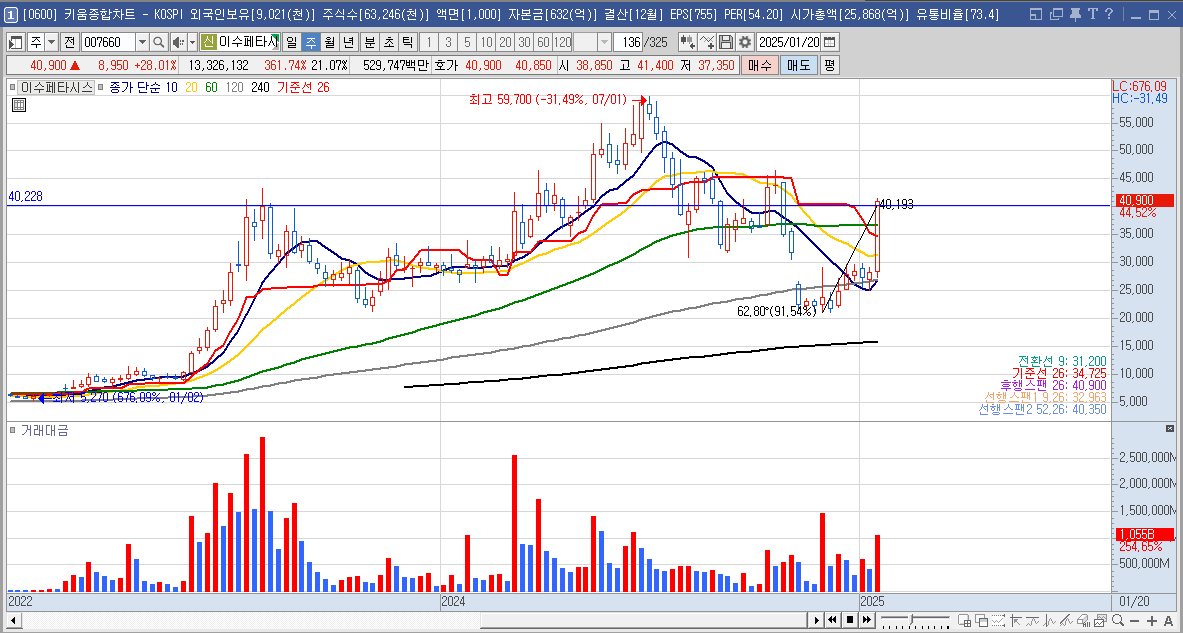1183x633 pixels.
Task: Click the 전 button in toolbar
Action: [x=69, y=42]
